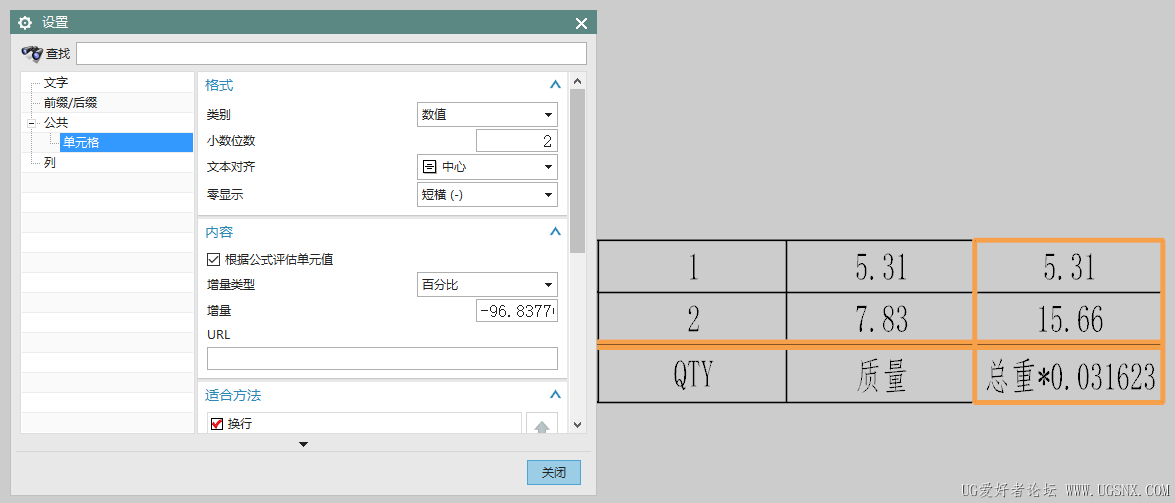Click the 增量 value field
The width and height of the screenshot is (1175, 503).
(x=517, y=310)
